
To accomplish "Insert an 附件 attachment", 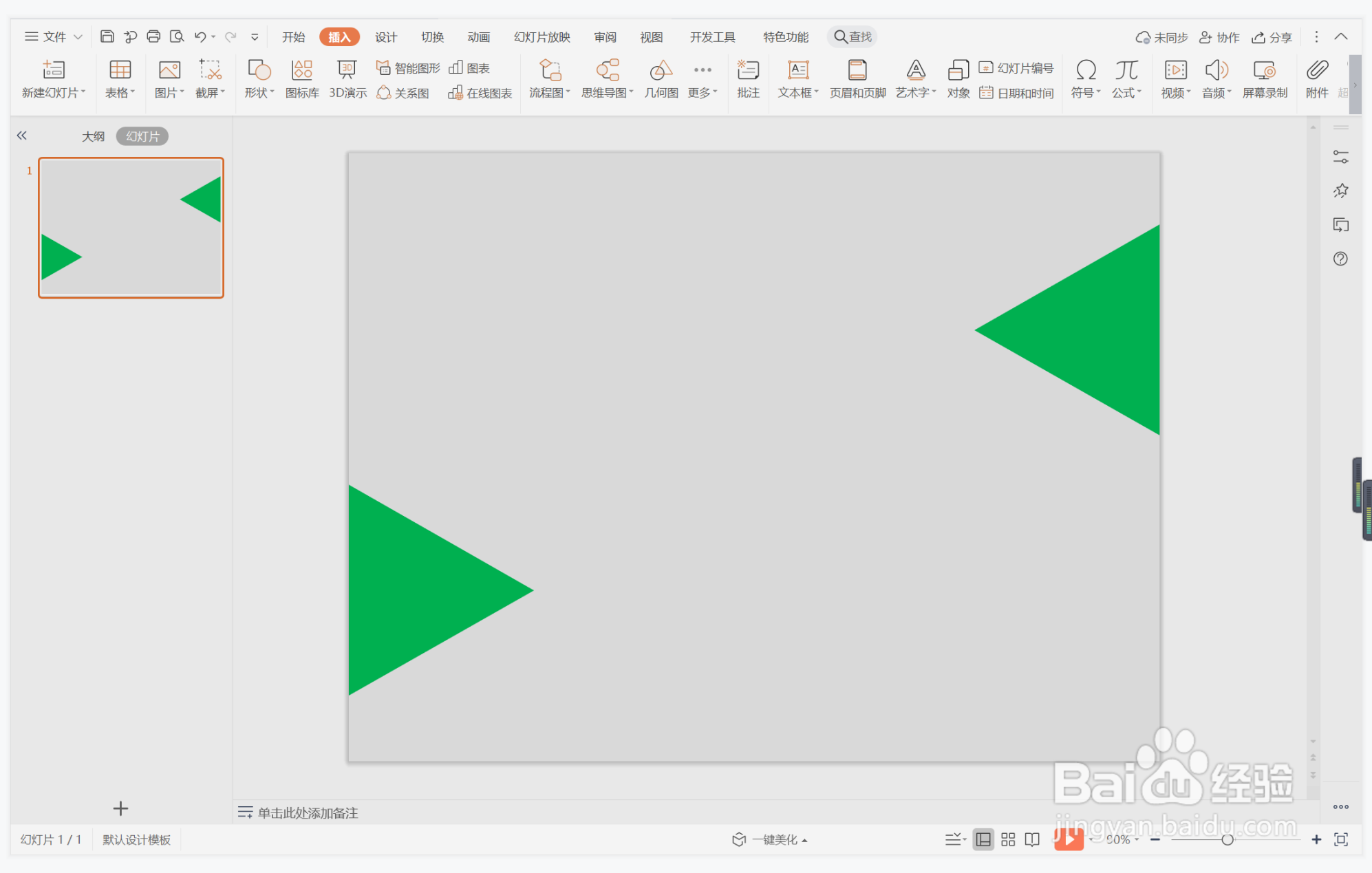I will pyautogui.click(x=1316, y=79).
